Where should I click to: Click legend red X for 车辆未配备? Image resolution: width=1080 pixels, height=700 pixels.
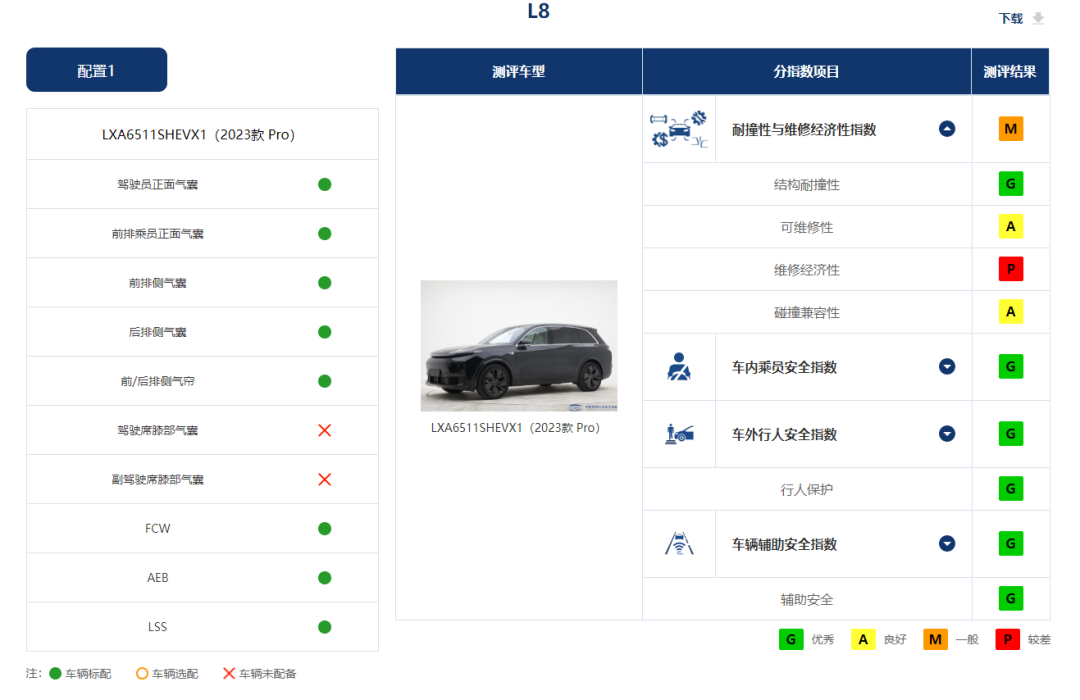click(x=229, y=673)
